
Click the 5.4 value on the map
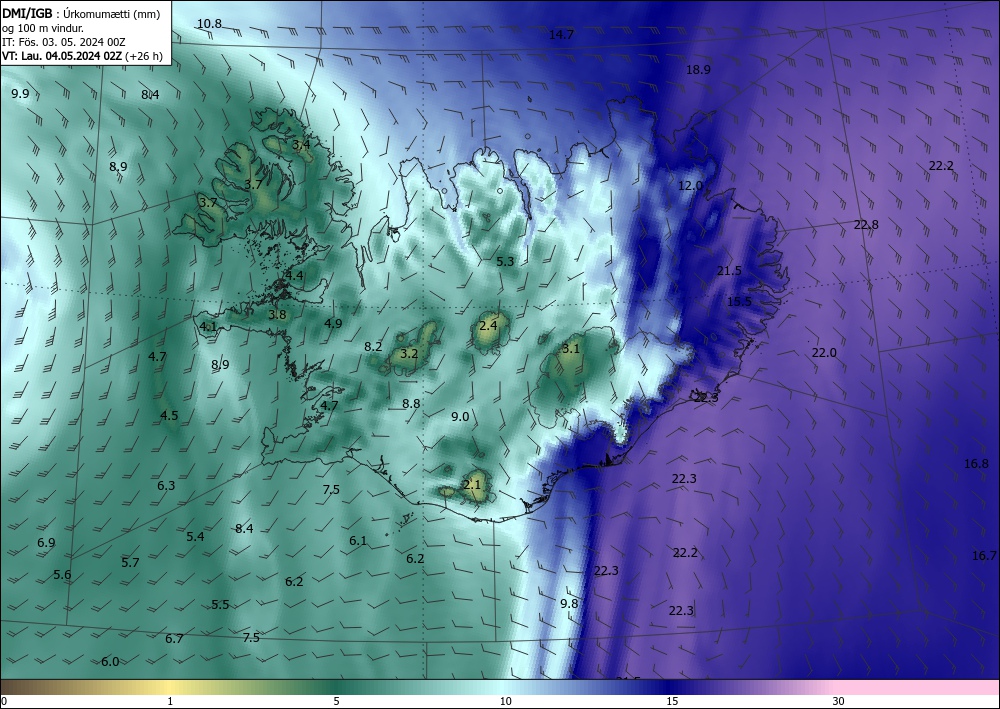[x=195, y=537]
